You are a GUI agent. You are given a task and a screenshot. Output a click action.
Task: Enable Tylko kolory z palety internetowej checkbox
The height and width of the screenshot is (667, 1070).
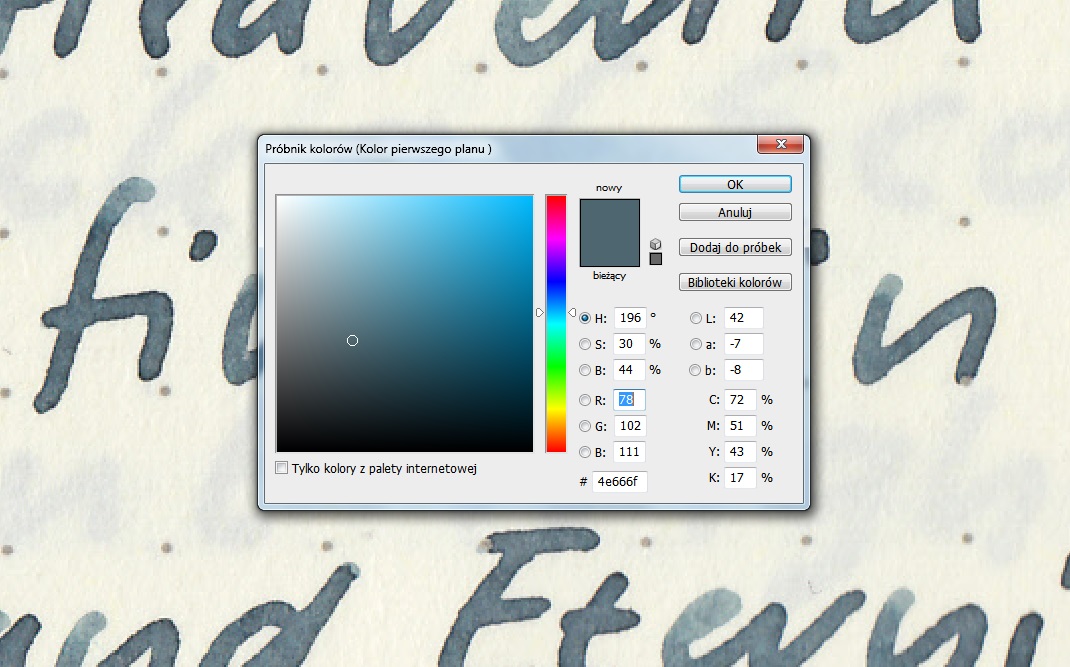pyautogui.click(x=282, y=468)
